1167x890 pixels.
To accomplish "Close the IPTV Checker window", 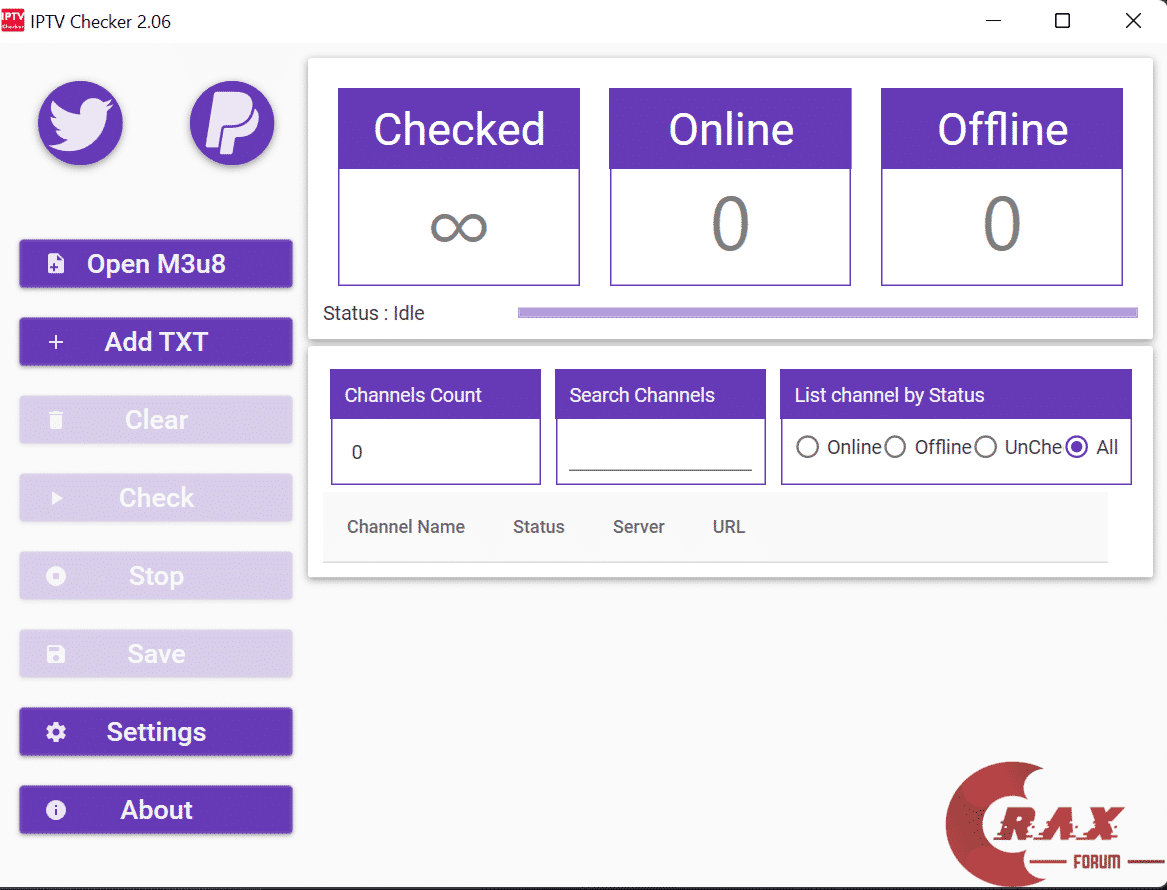I will 1133,21.
